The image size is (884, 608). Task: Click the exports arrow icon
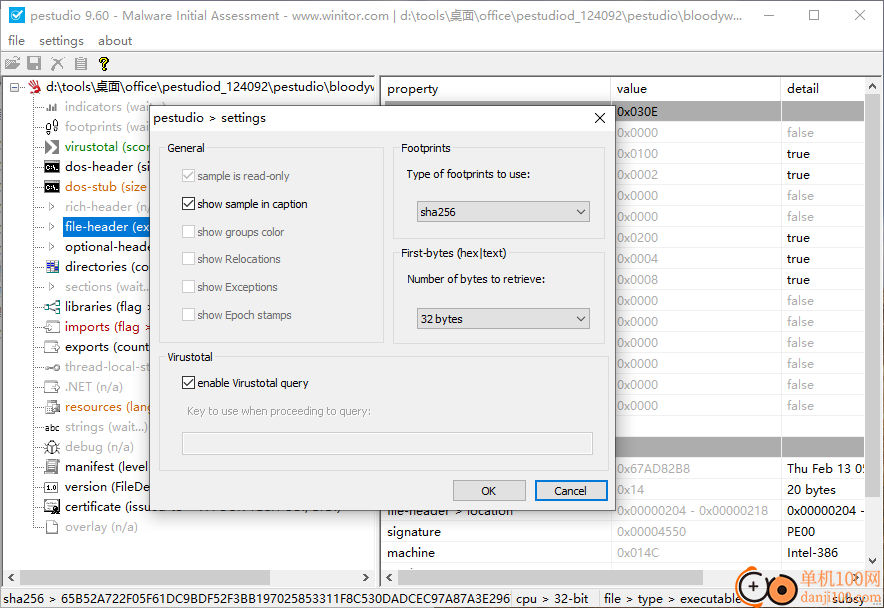[x=52, y=347]
